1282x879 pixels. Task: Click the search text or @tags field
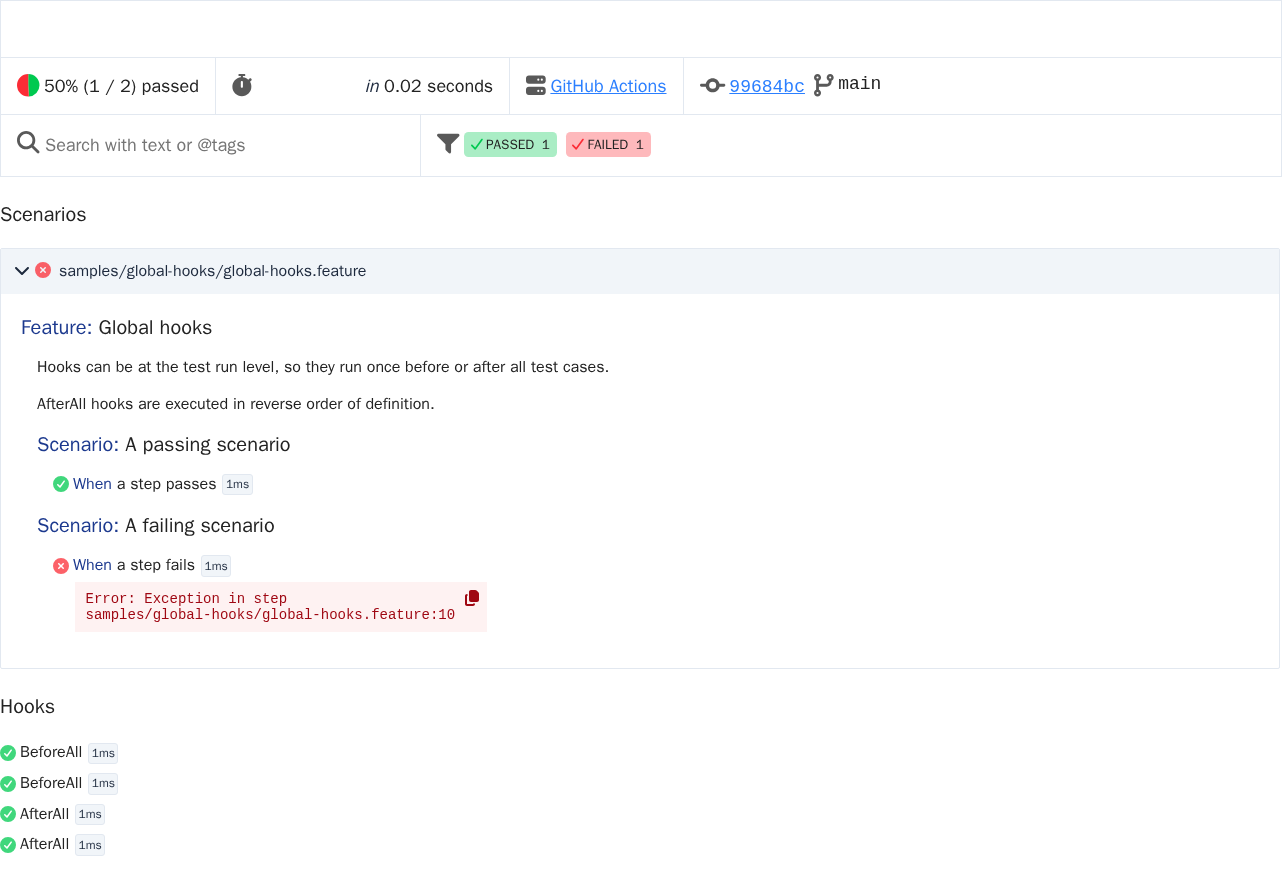point(228,145)
